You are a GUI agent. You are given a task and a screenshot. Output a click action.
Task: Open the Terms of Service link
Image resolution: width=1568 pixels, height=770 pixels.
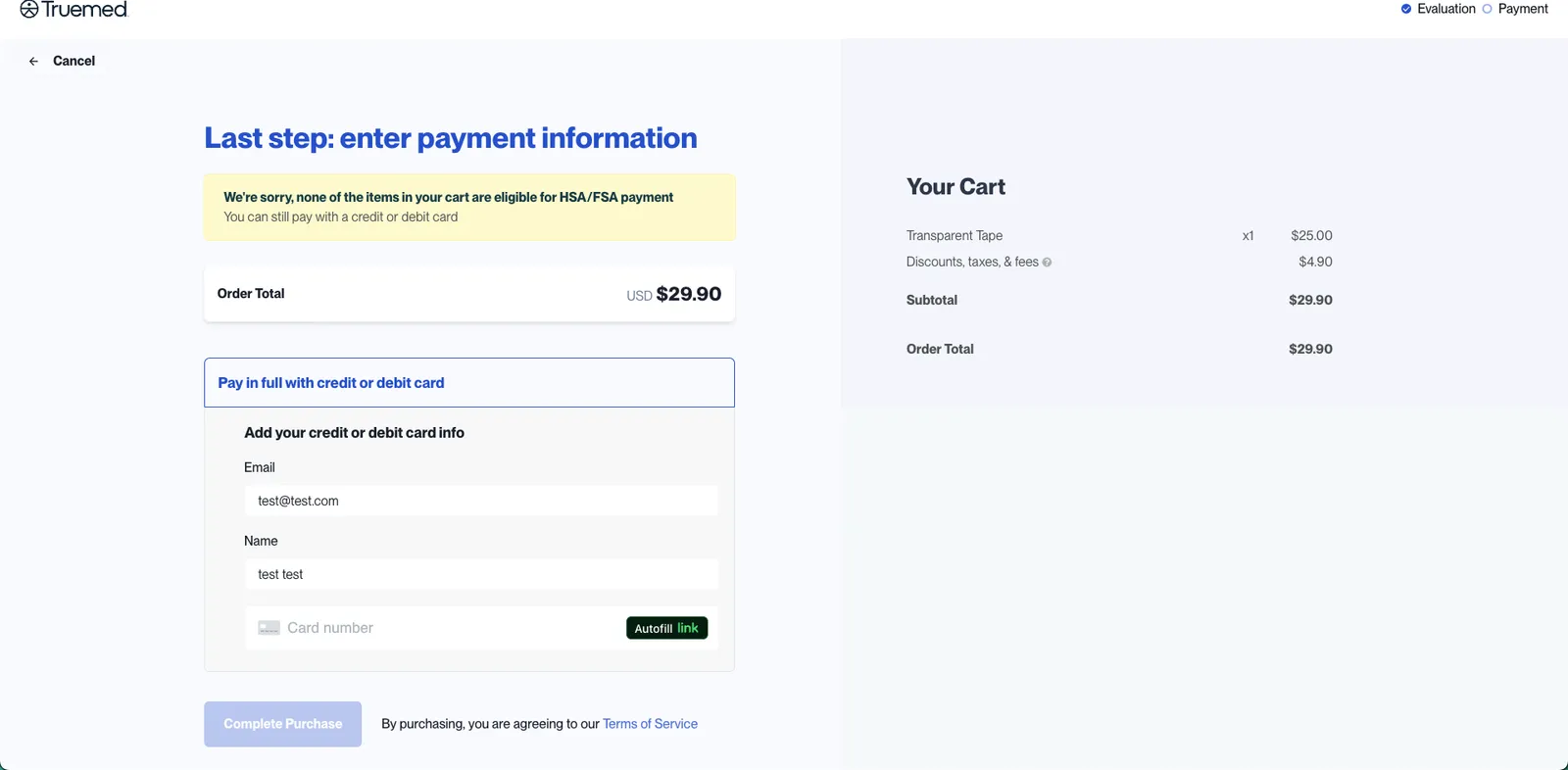[650, 724]
